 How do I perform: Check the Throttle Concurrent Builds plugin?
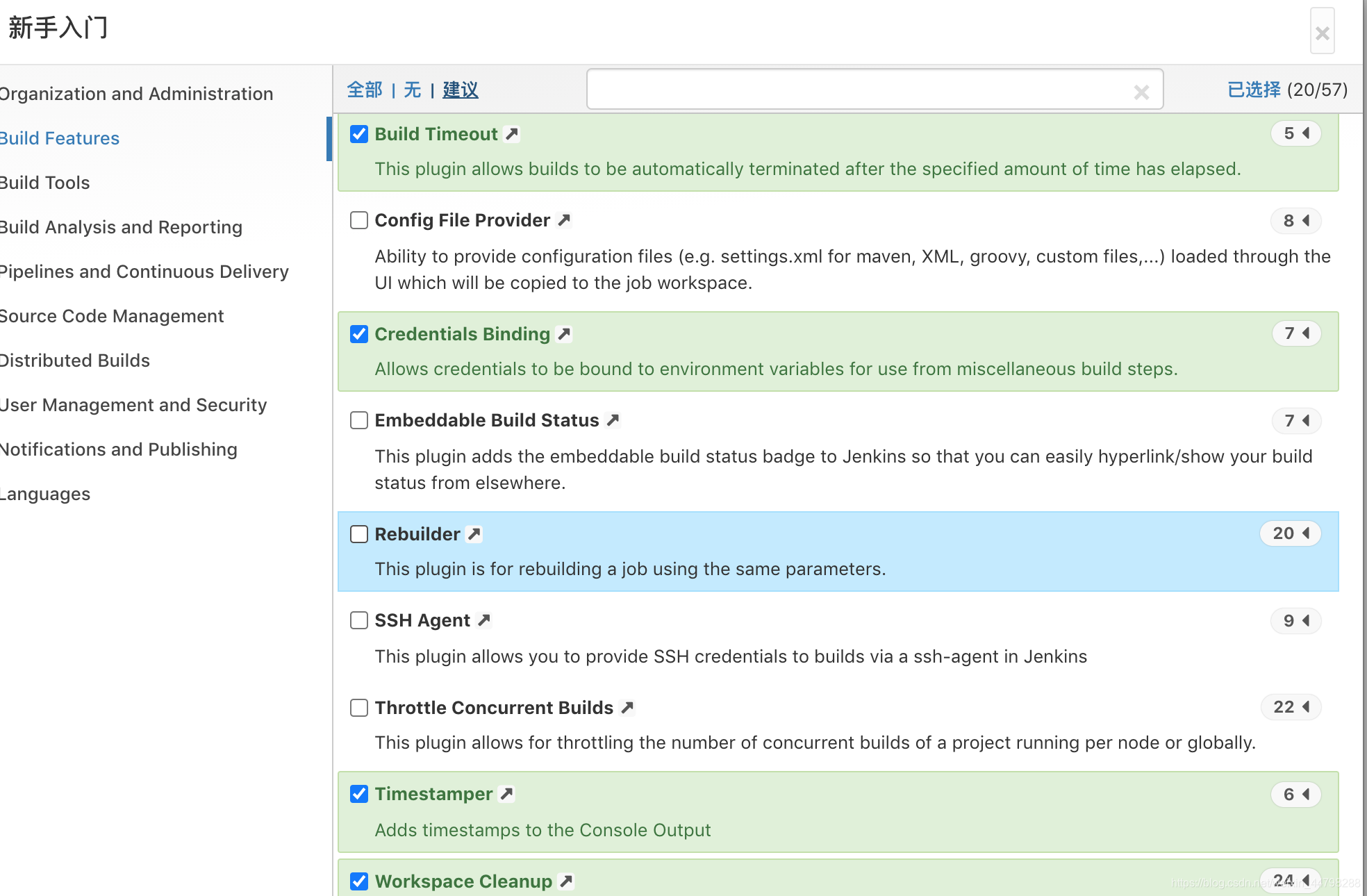pyautogui.click(x=359, y=708)
